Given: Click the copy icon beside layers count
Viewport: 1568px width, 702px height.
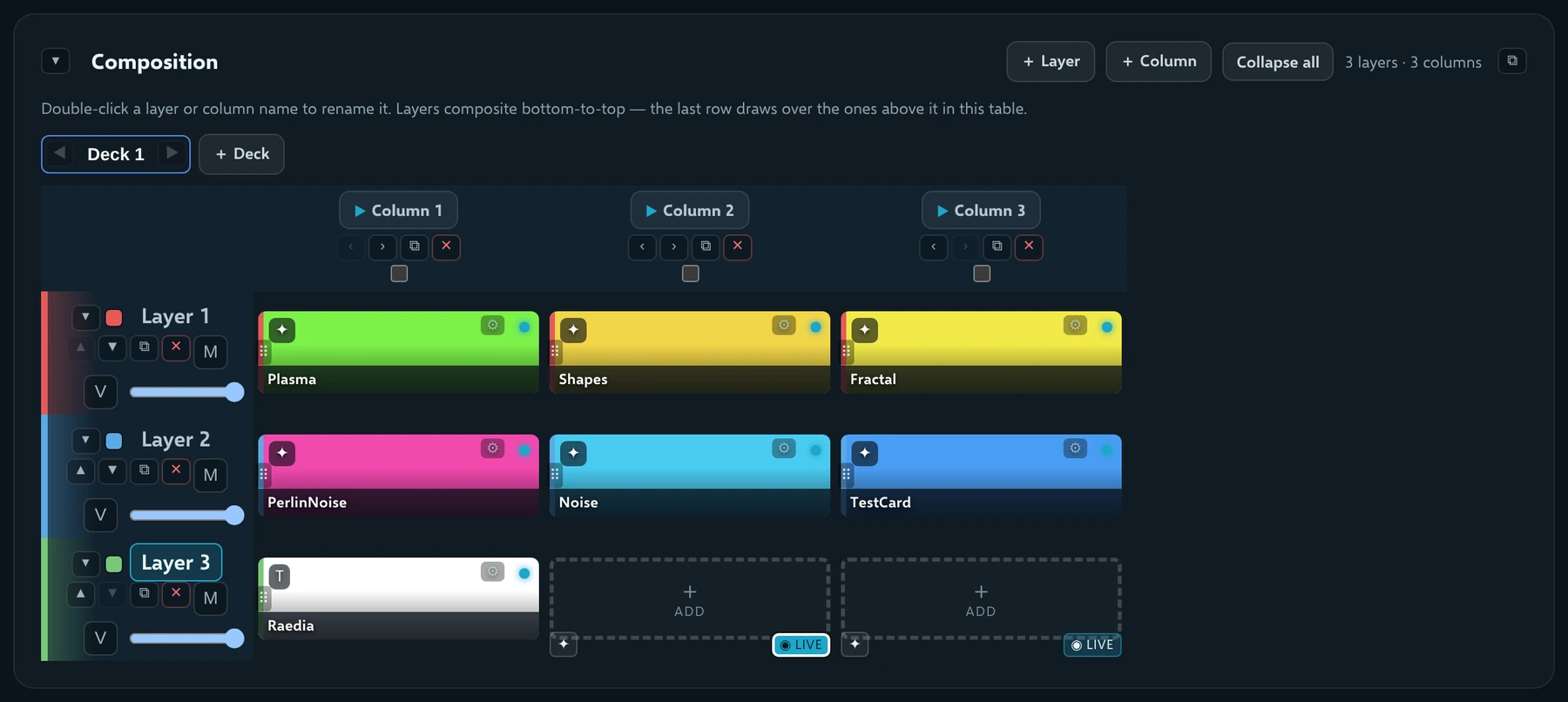Looking at the screenshot, I should (1512, 61).
